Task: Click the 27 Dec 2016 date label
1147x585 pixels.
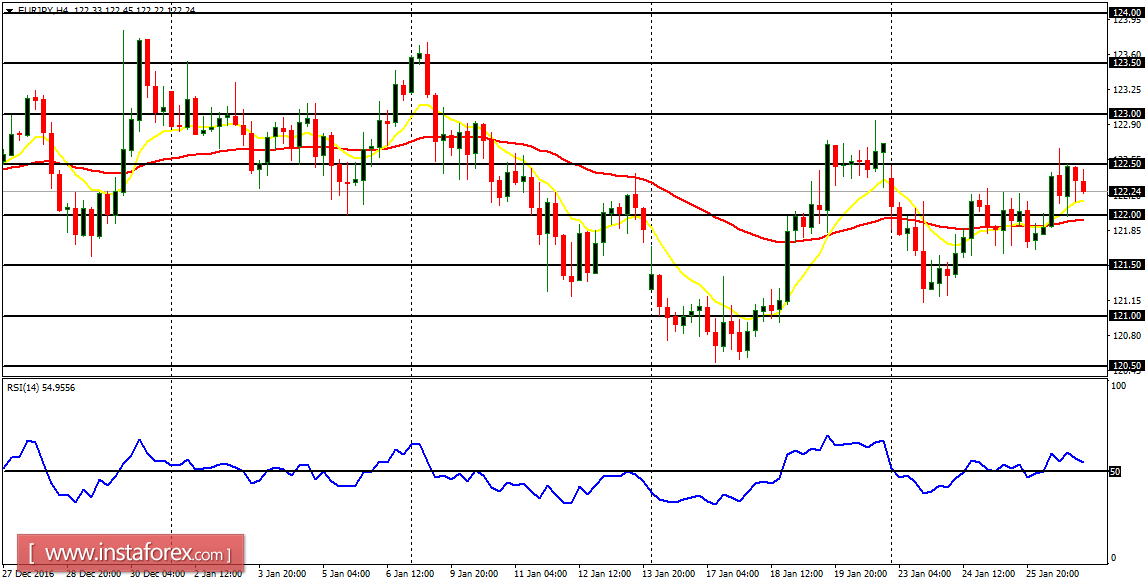Action: (x=26, y=578)
